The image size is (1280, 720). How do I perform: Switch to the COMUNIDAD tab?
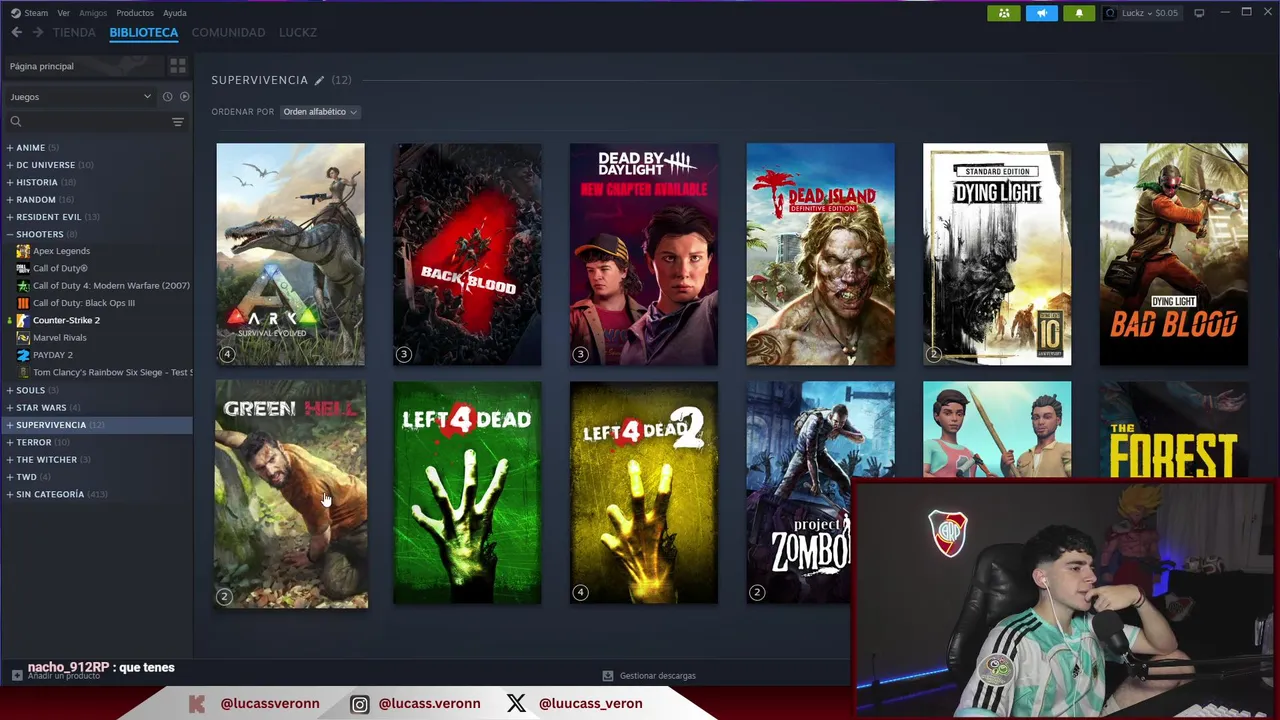pos(228,32)
